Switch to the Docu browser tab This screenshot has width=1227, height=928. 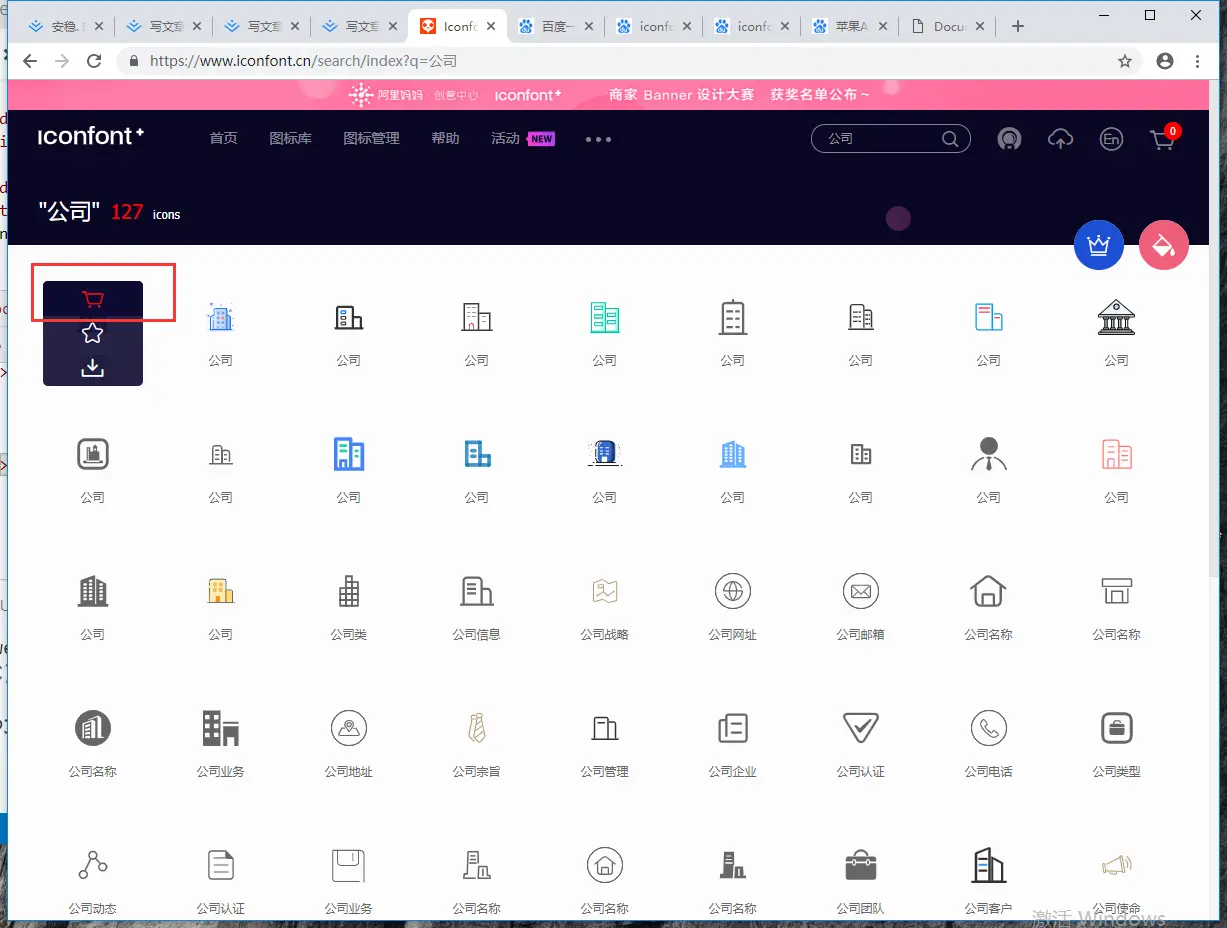(x=947, y=27)
